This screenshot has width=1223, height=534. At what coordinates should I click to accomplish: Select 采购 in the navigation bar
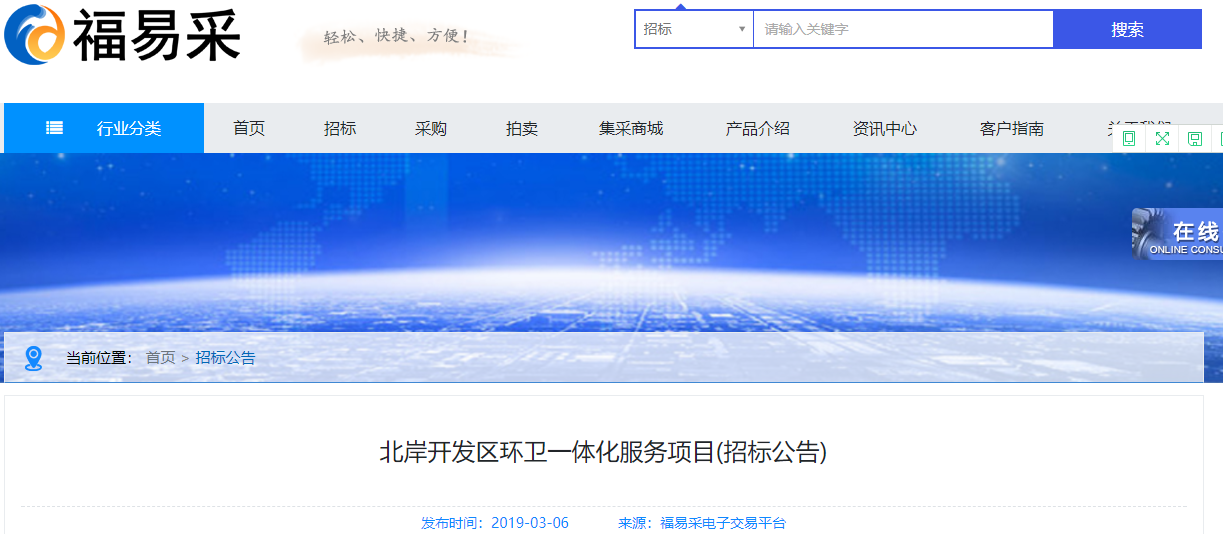tap(431, 128)
